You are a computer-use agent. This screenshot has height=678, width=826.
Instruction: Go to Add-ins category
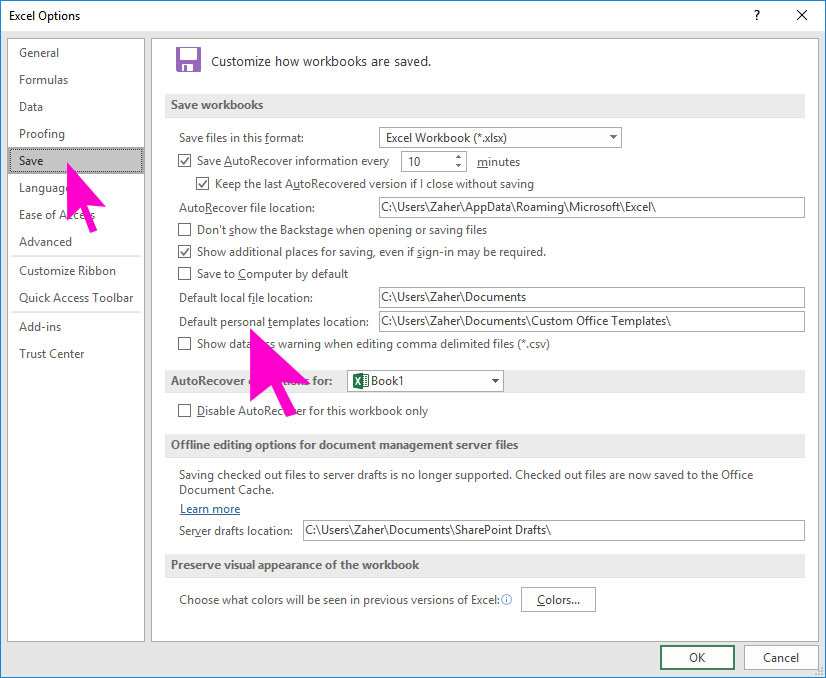tap(76, 327)
